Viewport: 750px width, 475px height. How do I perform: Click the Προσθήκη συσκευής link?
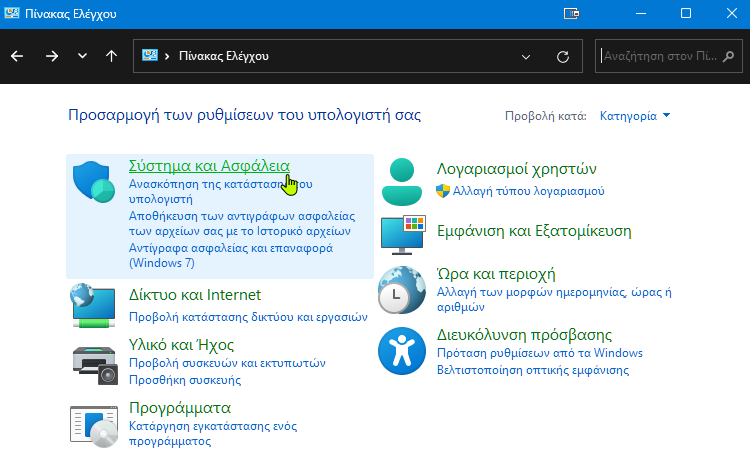[185, 380]
